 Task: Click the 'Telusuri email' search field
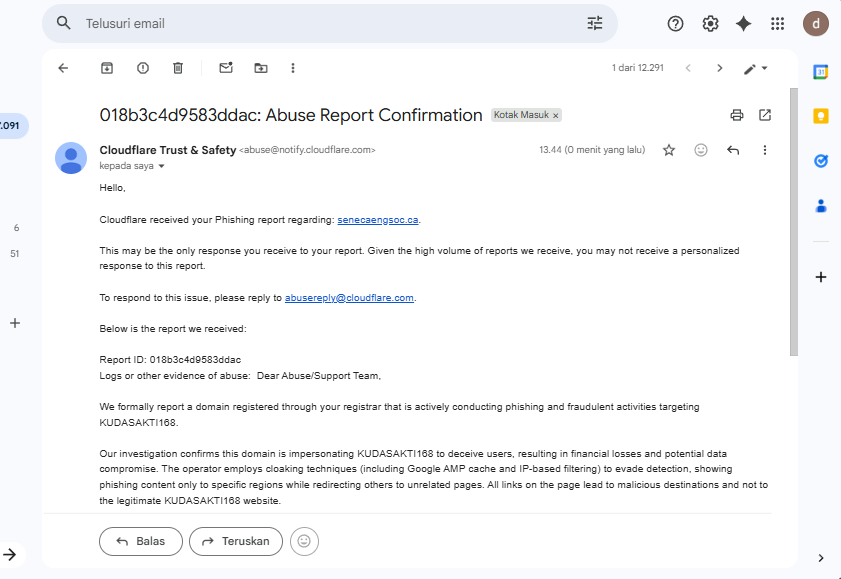coord(330,24)
